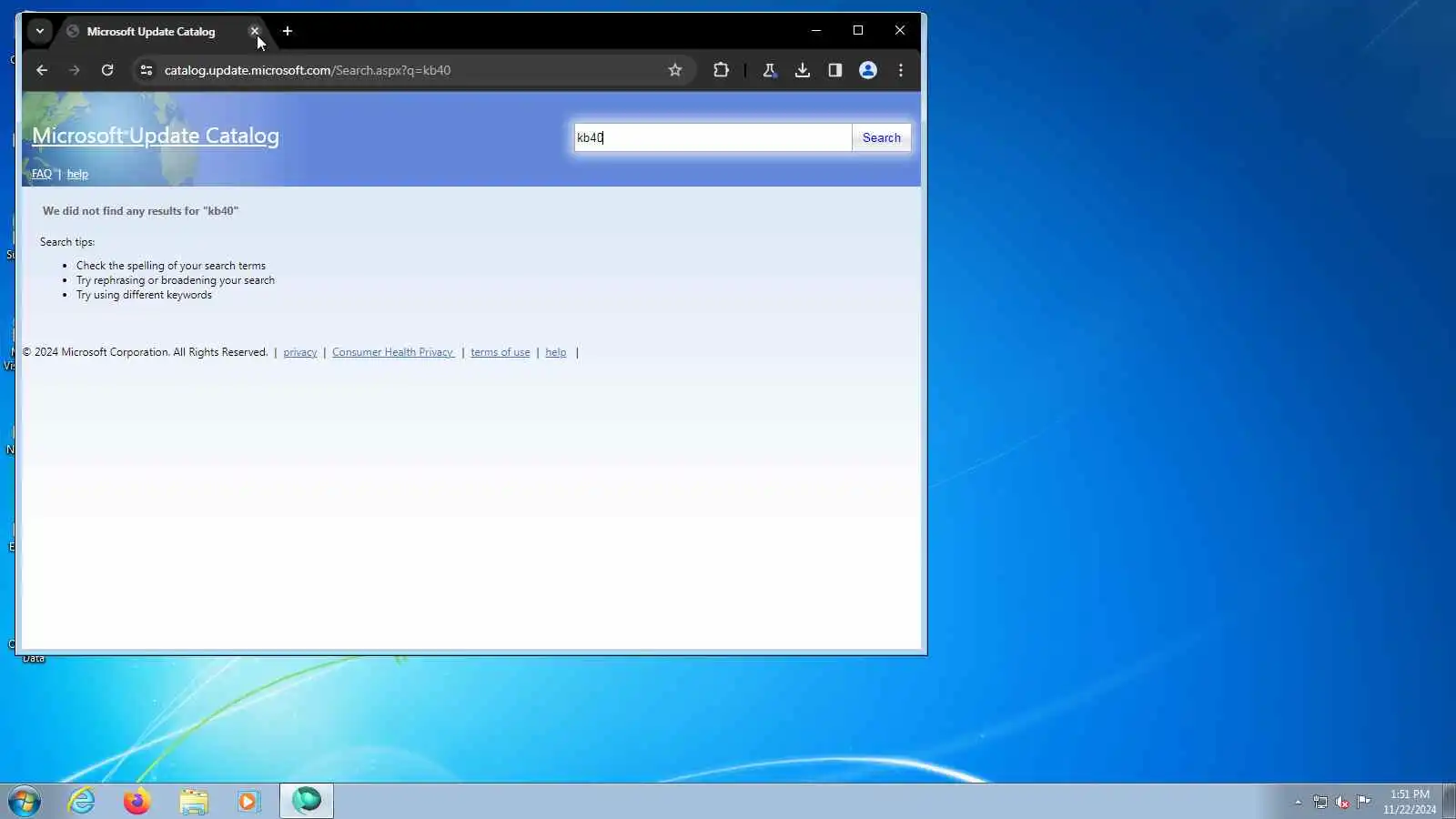
Task: Click 'Check the spelling of your search terms' tip
Action: (x=171, y=266)
